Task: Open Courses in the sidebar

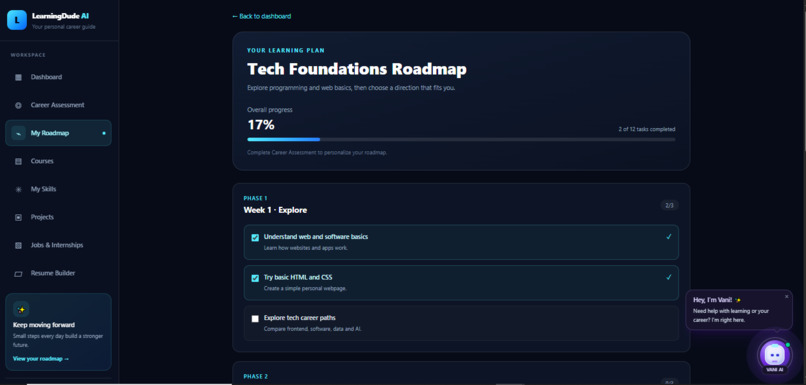Action: coord(58,161)
